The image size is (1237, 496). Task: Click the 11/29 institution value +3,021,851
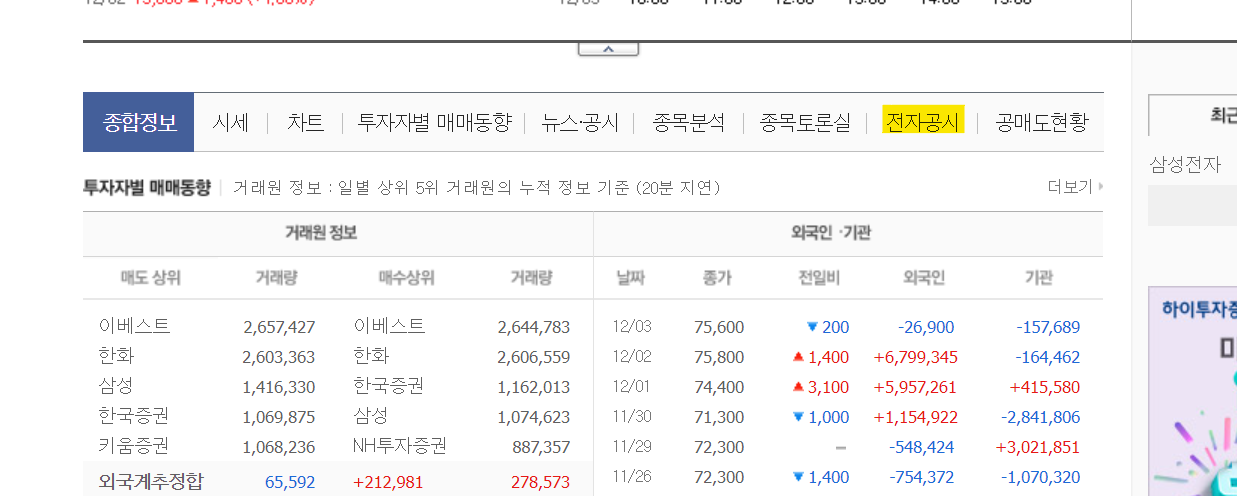tap(1038, 447)
